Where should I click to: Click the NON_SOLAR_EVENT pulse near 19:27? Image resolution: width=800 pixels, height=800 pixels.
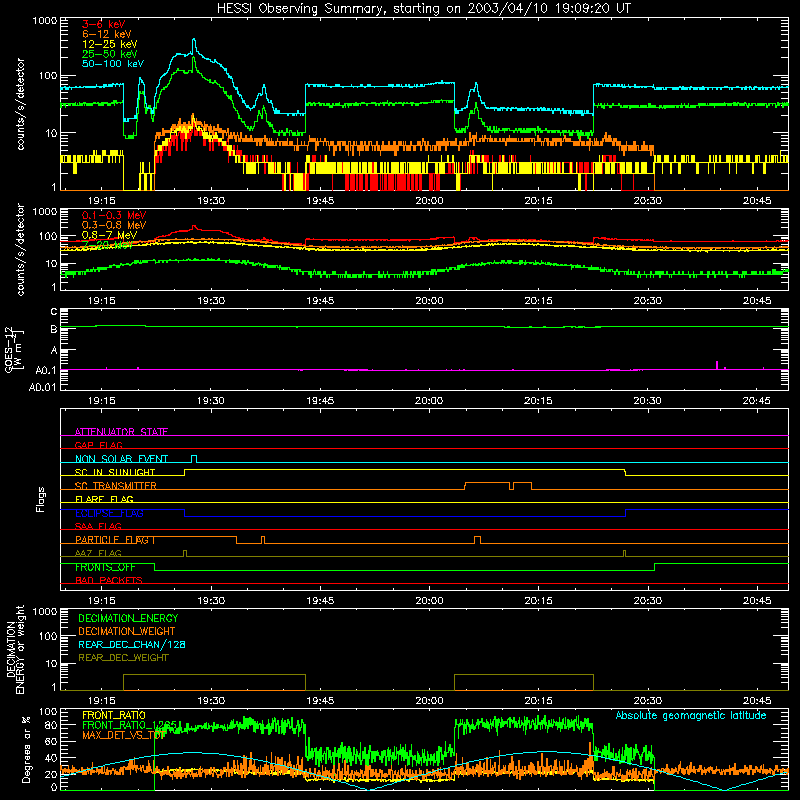(x=194, y=459)
